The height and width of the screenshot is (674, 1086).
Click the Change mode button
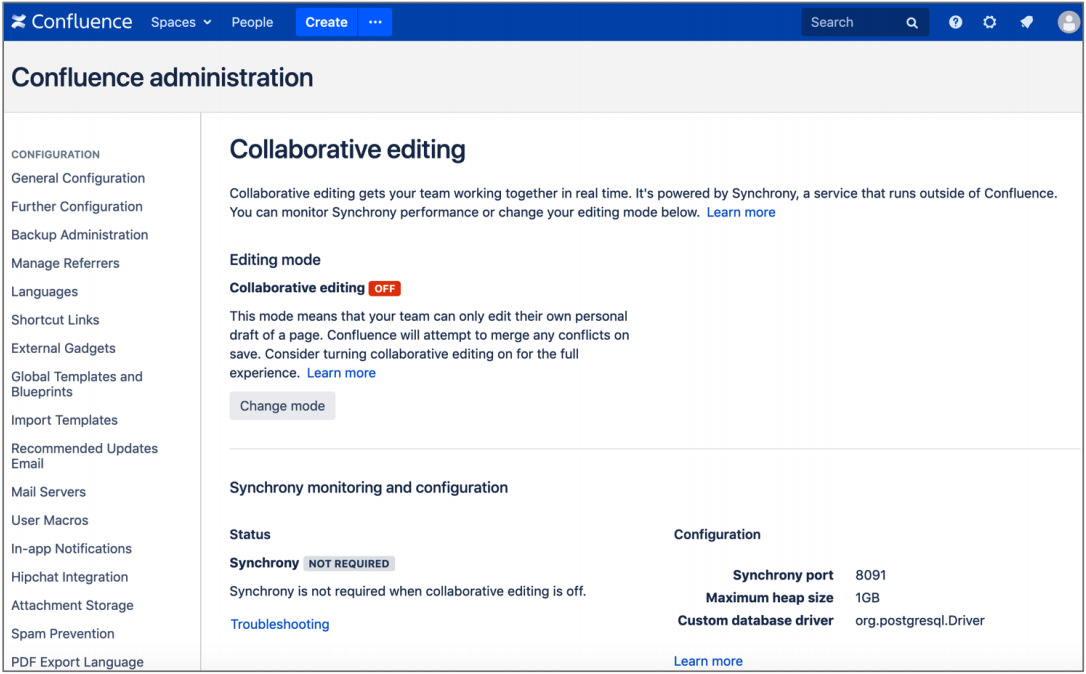pyautogui.click(x=283, y=406)
